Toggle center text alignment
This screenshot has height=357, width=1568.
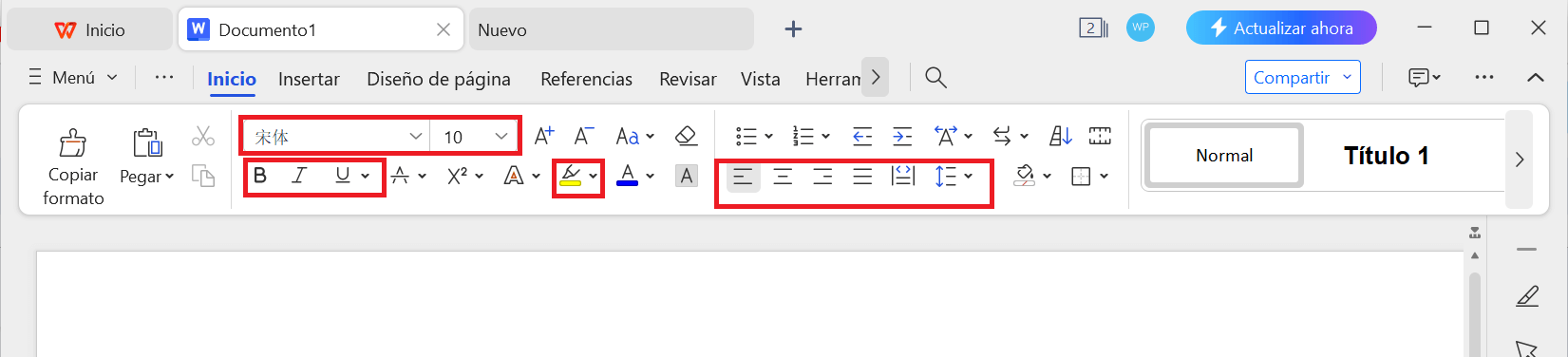point(783,176)
